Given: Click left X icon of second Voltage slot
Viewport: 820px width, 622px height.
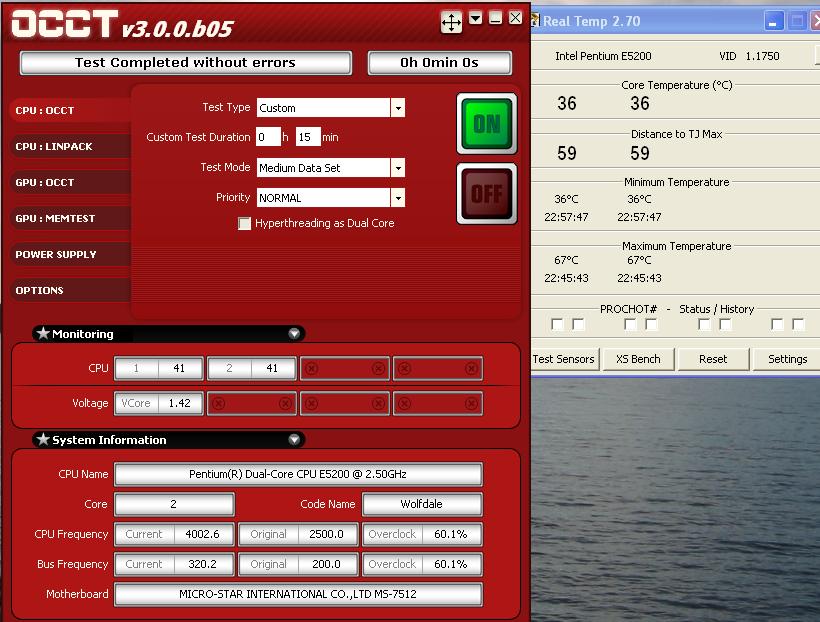Looking at the screenshot, I should point(219,403).
